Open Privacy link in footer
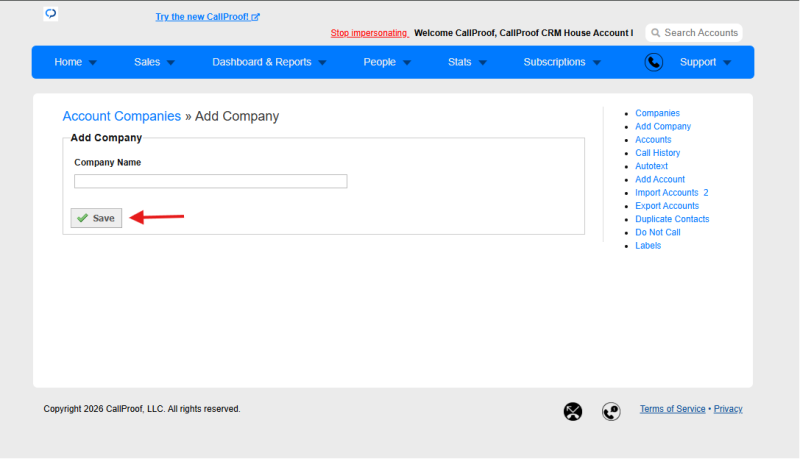This screenshot has height=459, width=800. (x=728, y=409)
